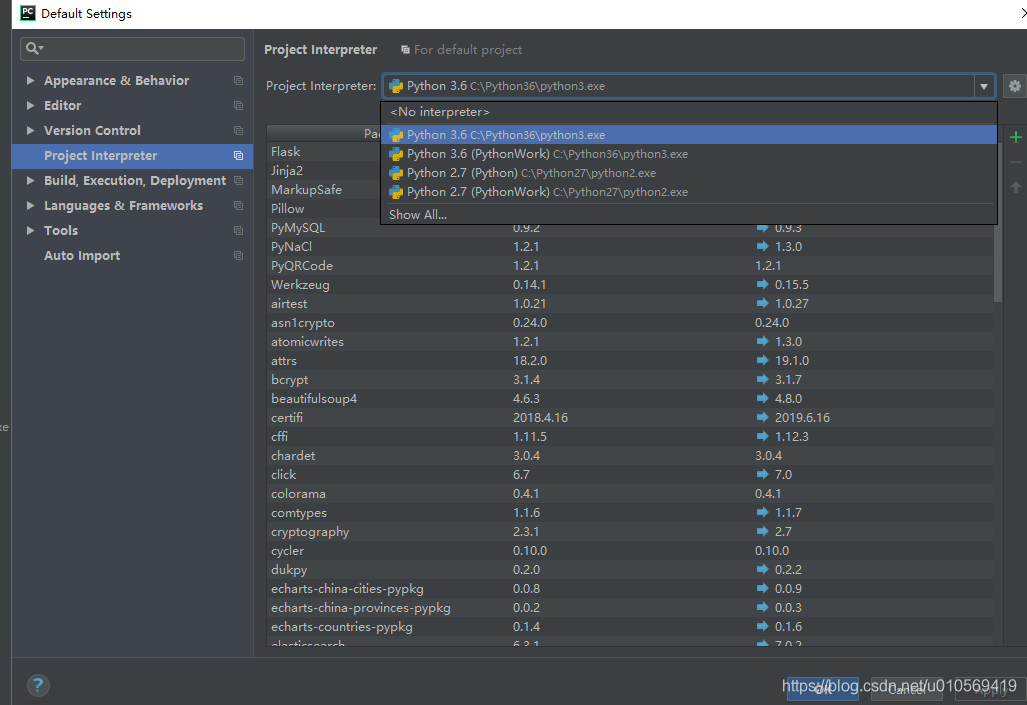Select the PyQRCode package row
The height and width of the screenshot is (705, 1027).
tap(630, 265)
